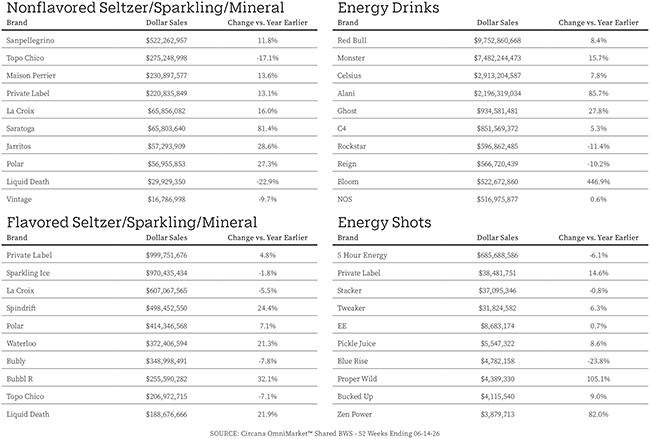Select the Saratoga 81.4% change value
The image size is (650, 439).
267,129
